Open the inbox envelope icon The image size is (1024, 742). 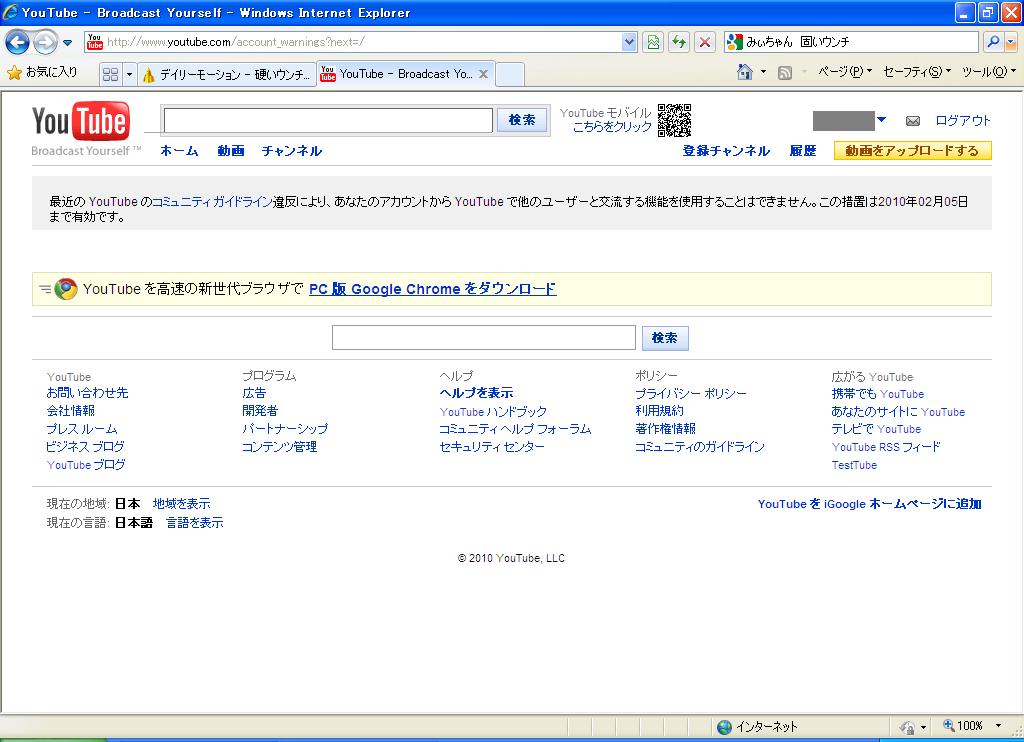913,121
